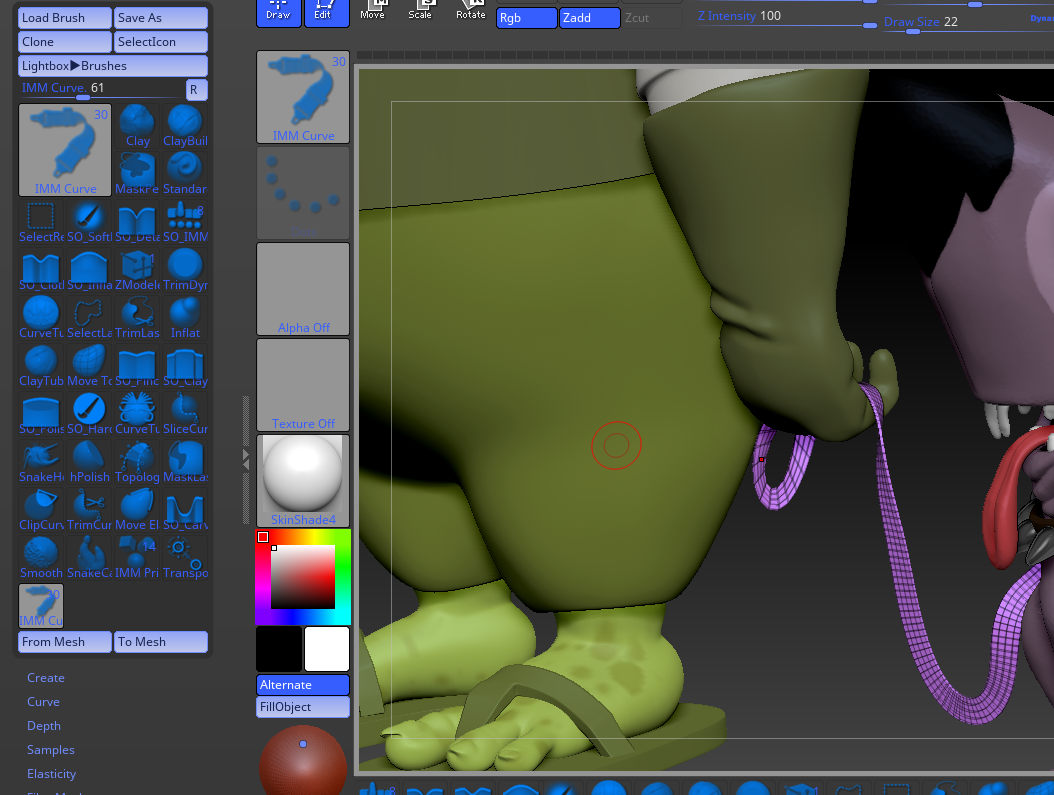Screen dimensions: 1054x795
Task: Toggle Draw mode in top shelf
Action: tap(278, 12)
